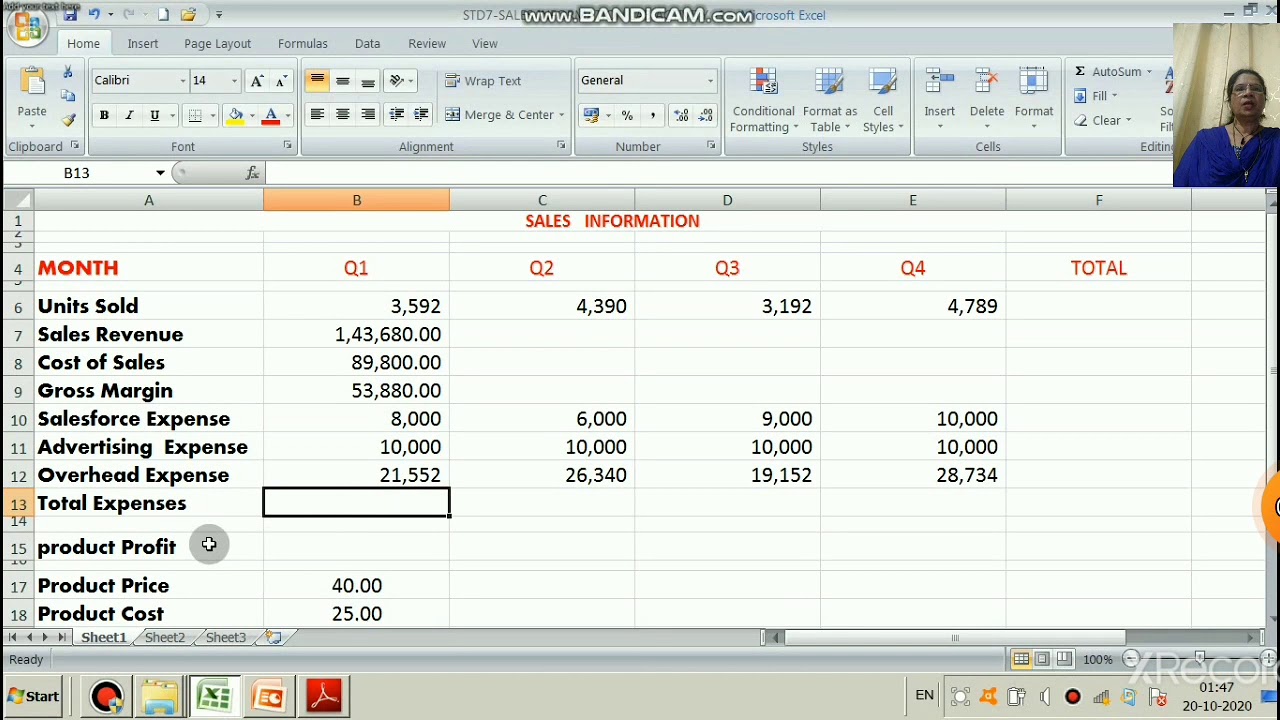Click the Decrease Font Size icon
This screenshot has height=720, width=1280.
(x=281, y=81)
